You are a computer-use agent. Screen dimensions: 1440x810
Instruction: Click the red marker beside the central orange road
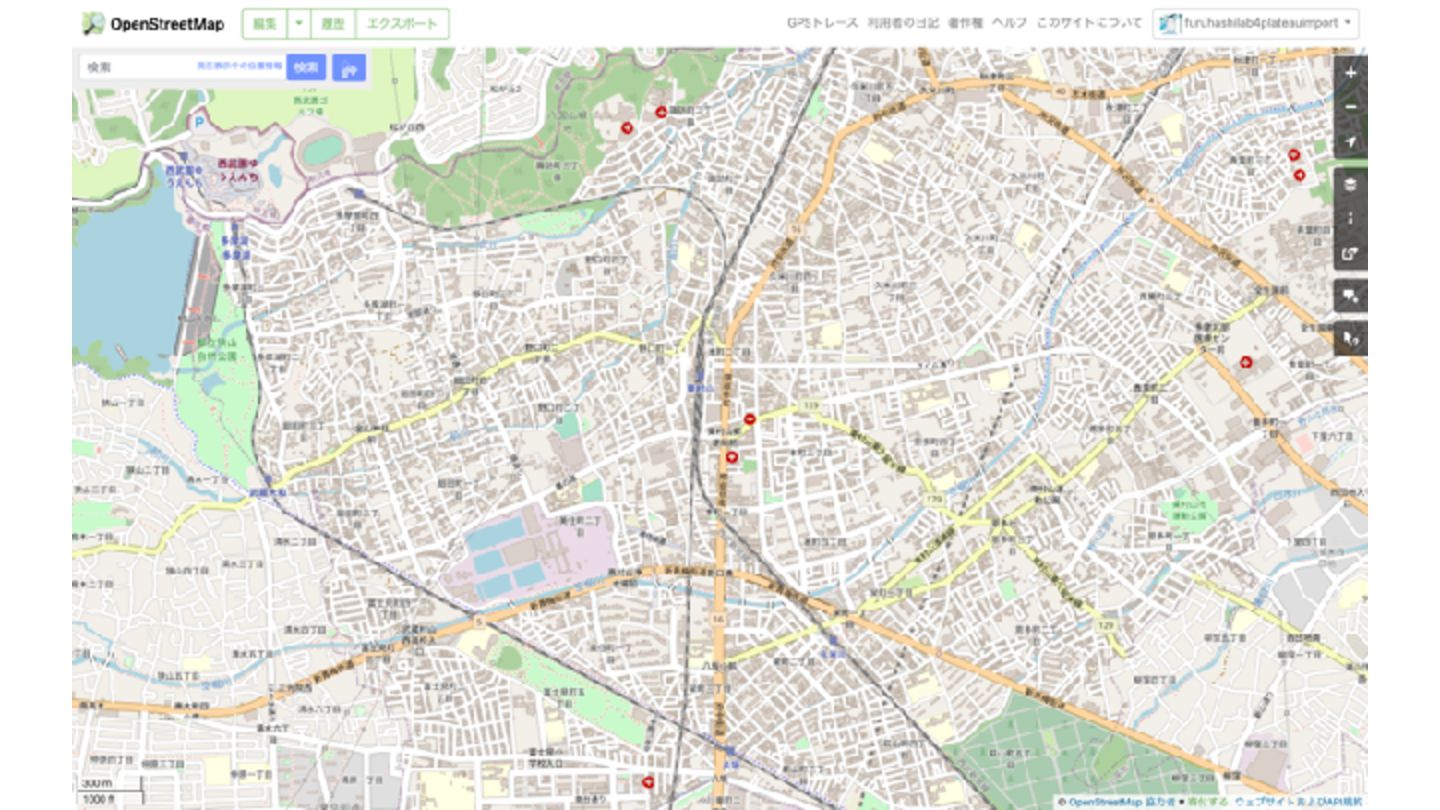point(732,457)
